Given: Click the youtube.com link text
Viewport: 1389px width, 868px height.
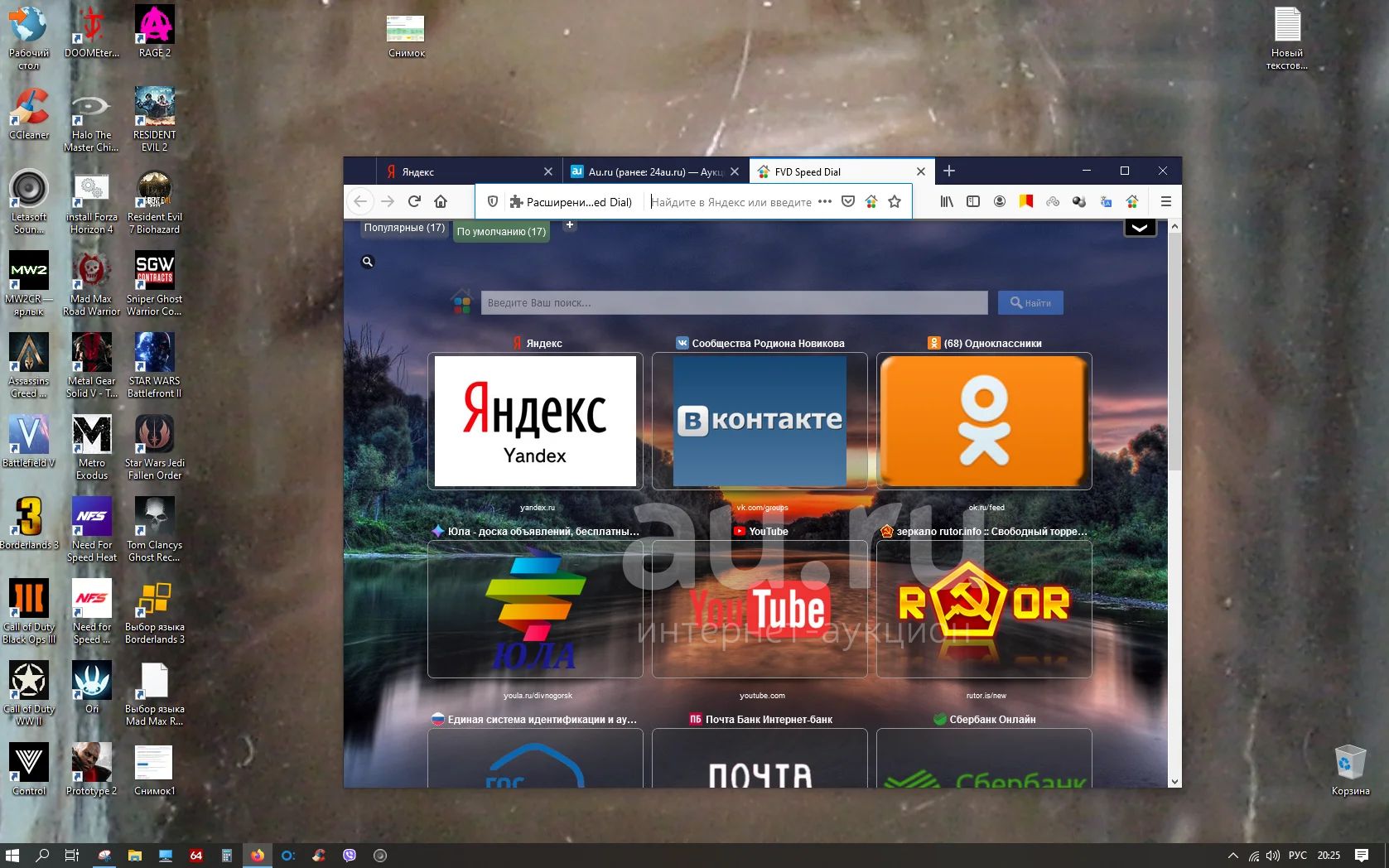Looking at the screenshot, I should coord(762,696).
